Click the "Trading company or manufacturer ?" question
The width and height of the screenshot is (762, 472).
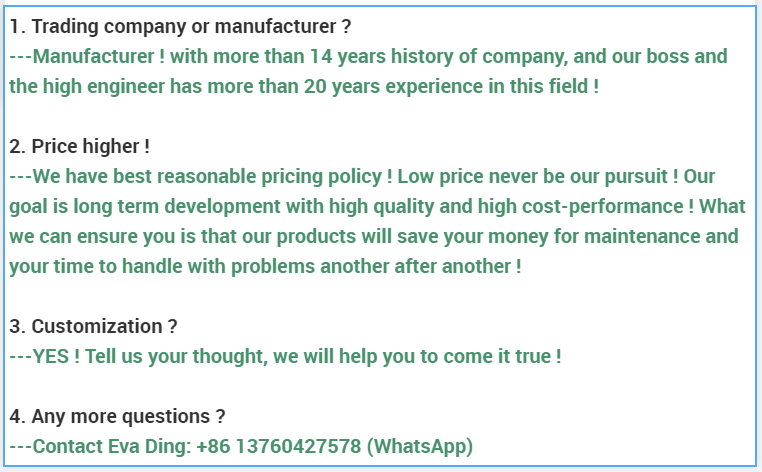click(x=190, y=26)
